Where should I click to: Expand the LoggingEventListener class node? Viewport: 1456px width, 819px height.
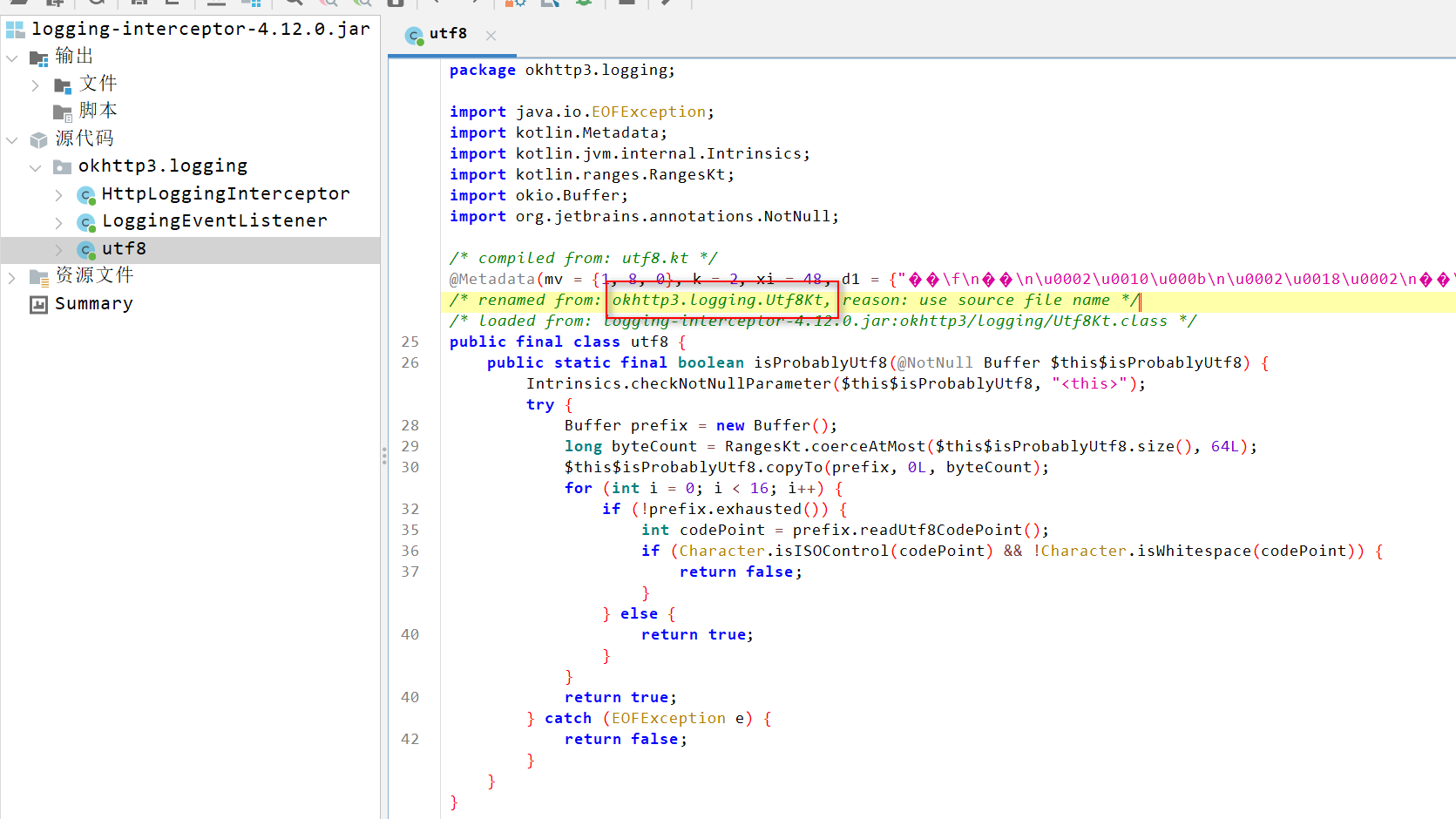click(58, 223)
